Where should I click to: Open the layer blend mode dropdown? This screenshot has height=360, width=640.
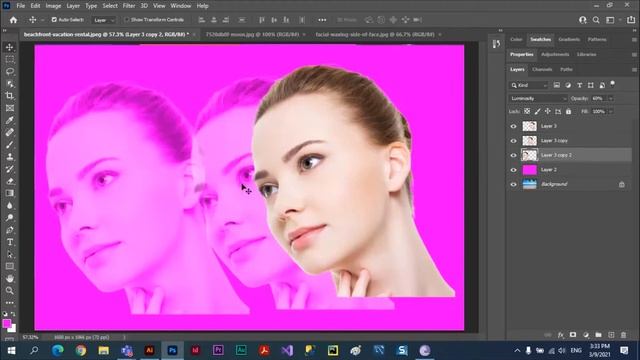(x=538, y=98)
